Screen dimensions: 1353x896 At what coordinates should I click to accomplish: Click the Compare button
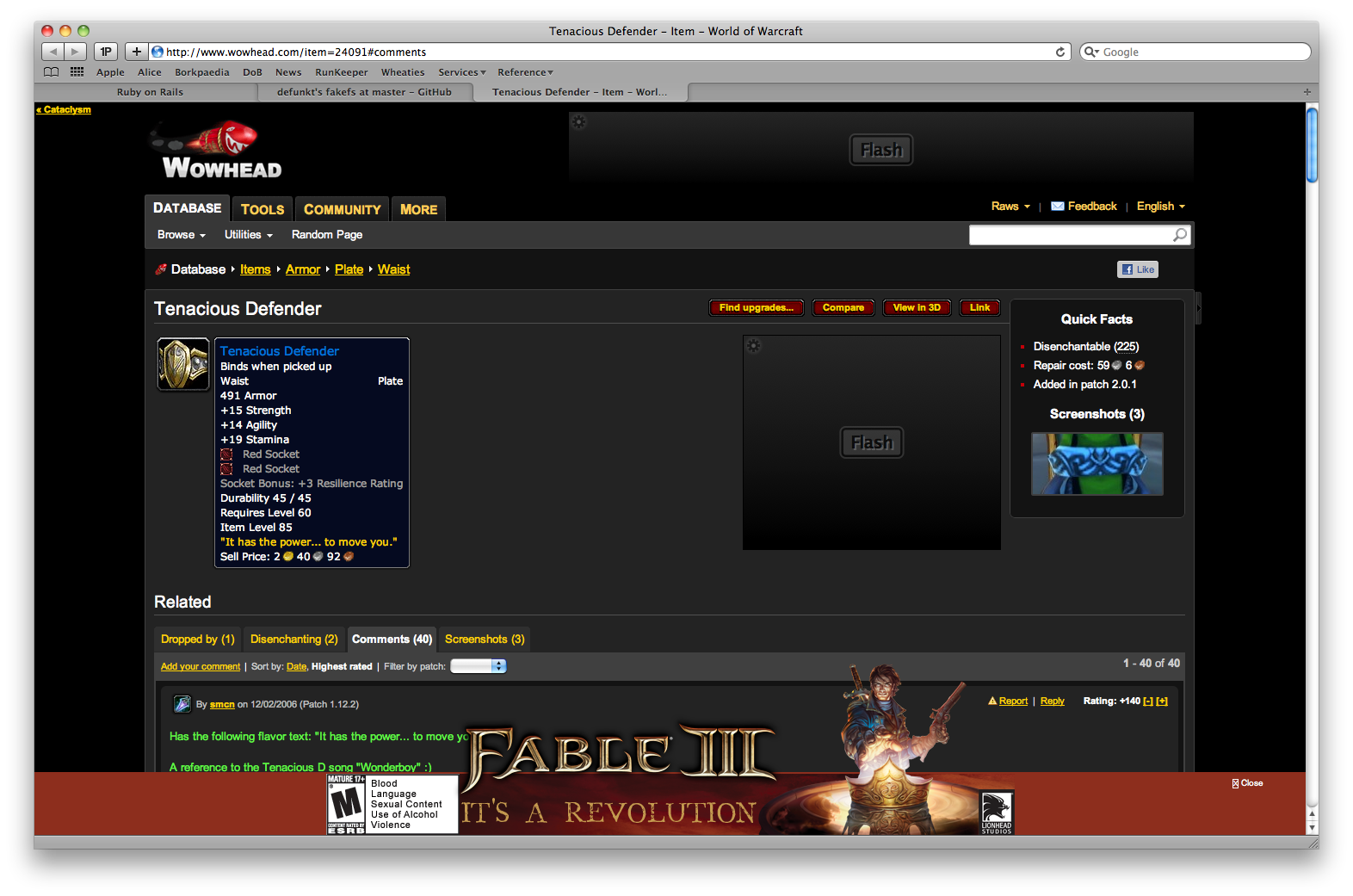coord(843,308)
